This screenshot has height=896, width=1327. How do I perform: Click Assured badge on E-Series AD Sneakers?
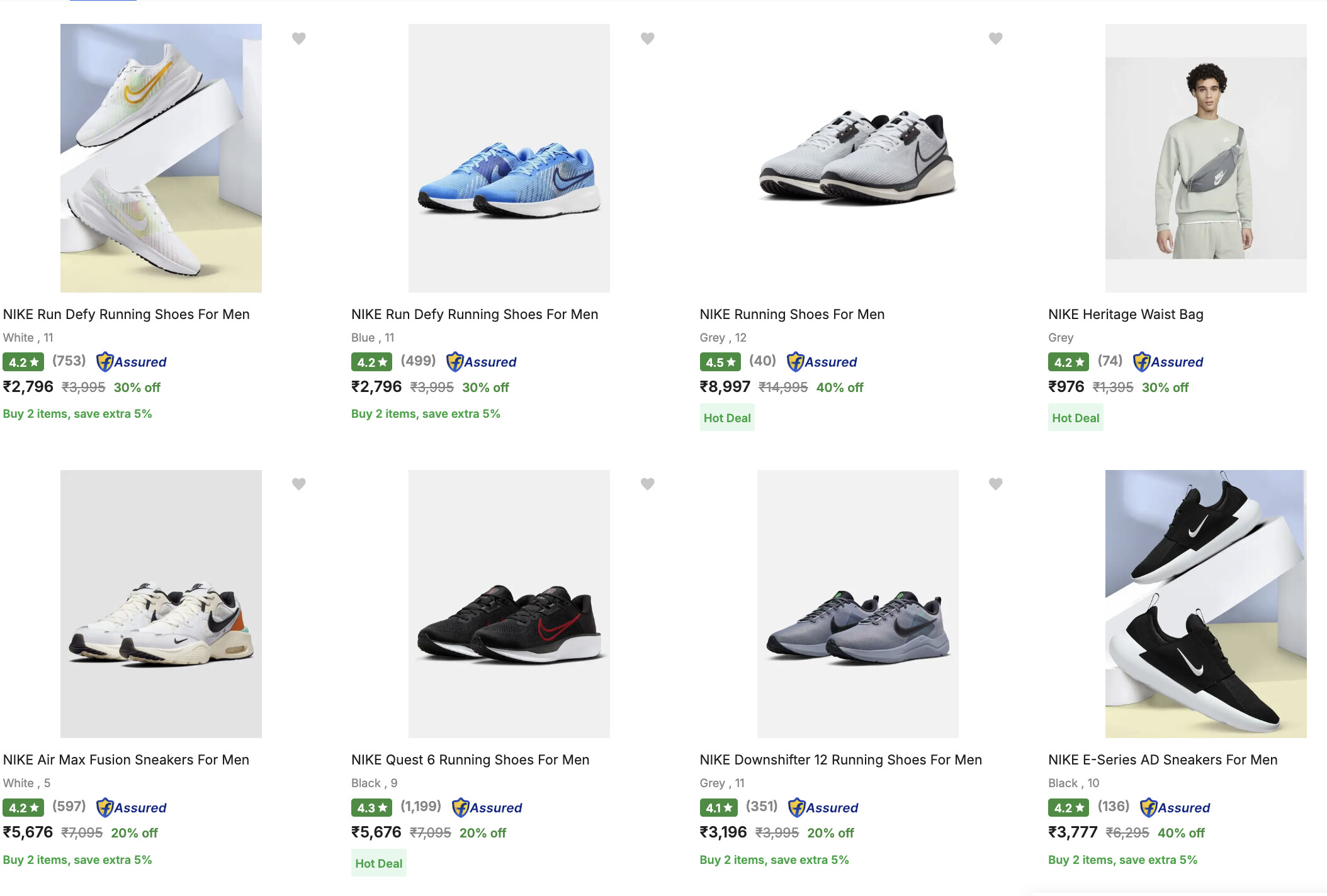tap(1175, 807)
